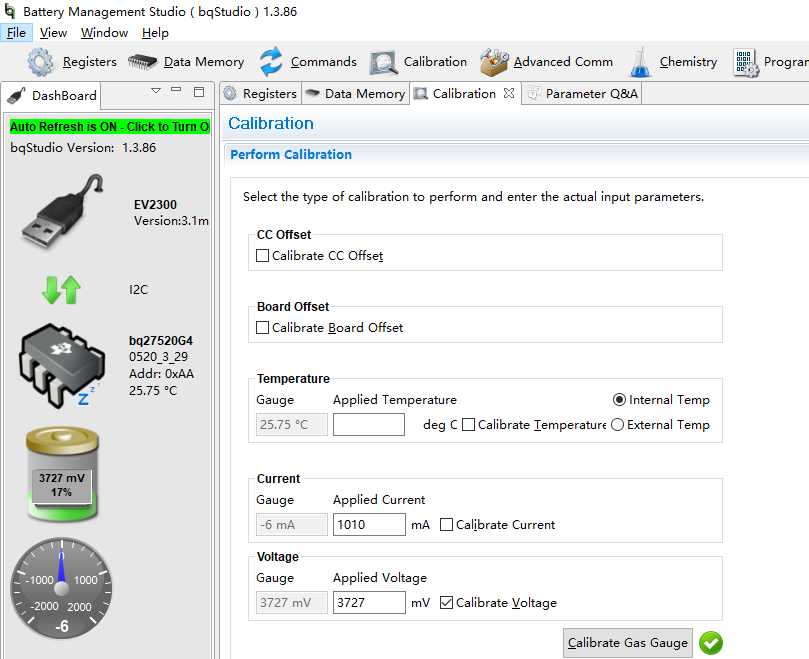
Task: Click the bq27520G4 chip icon
Action: pyautogui.click(x=62, y=366)
